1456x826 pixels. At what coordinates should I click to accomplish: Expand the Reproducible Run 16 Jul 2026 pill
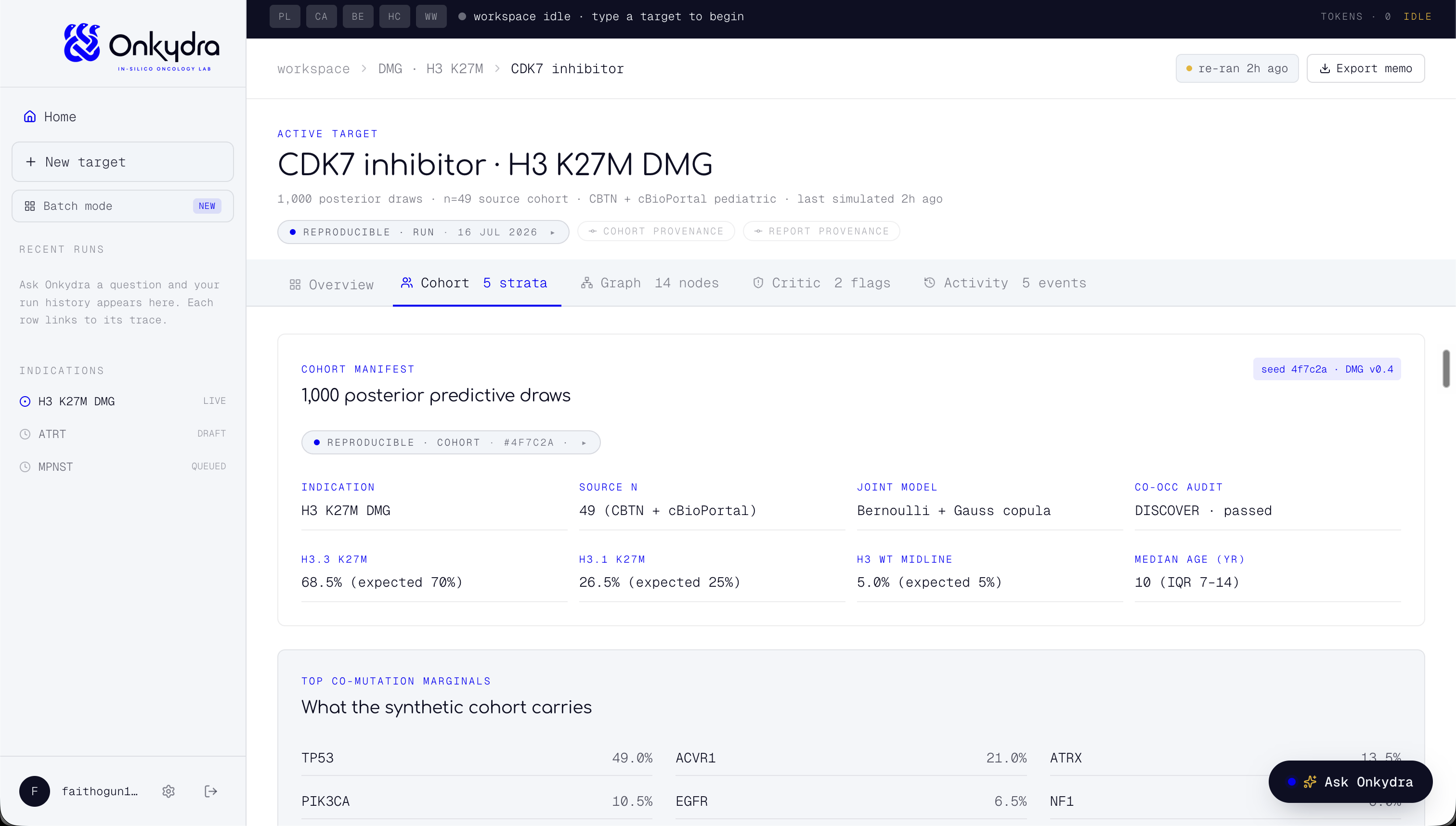(x=423, y=232)
